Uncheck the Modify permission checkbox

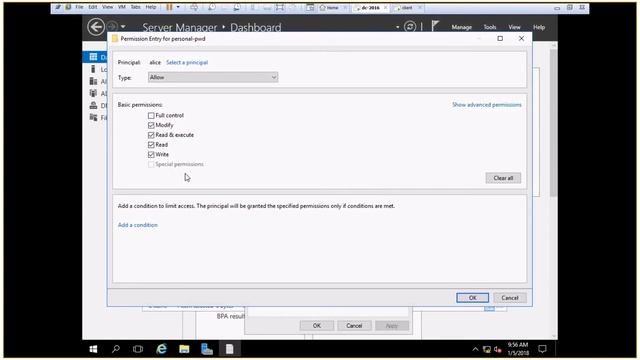click(151, 125)
